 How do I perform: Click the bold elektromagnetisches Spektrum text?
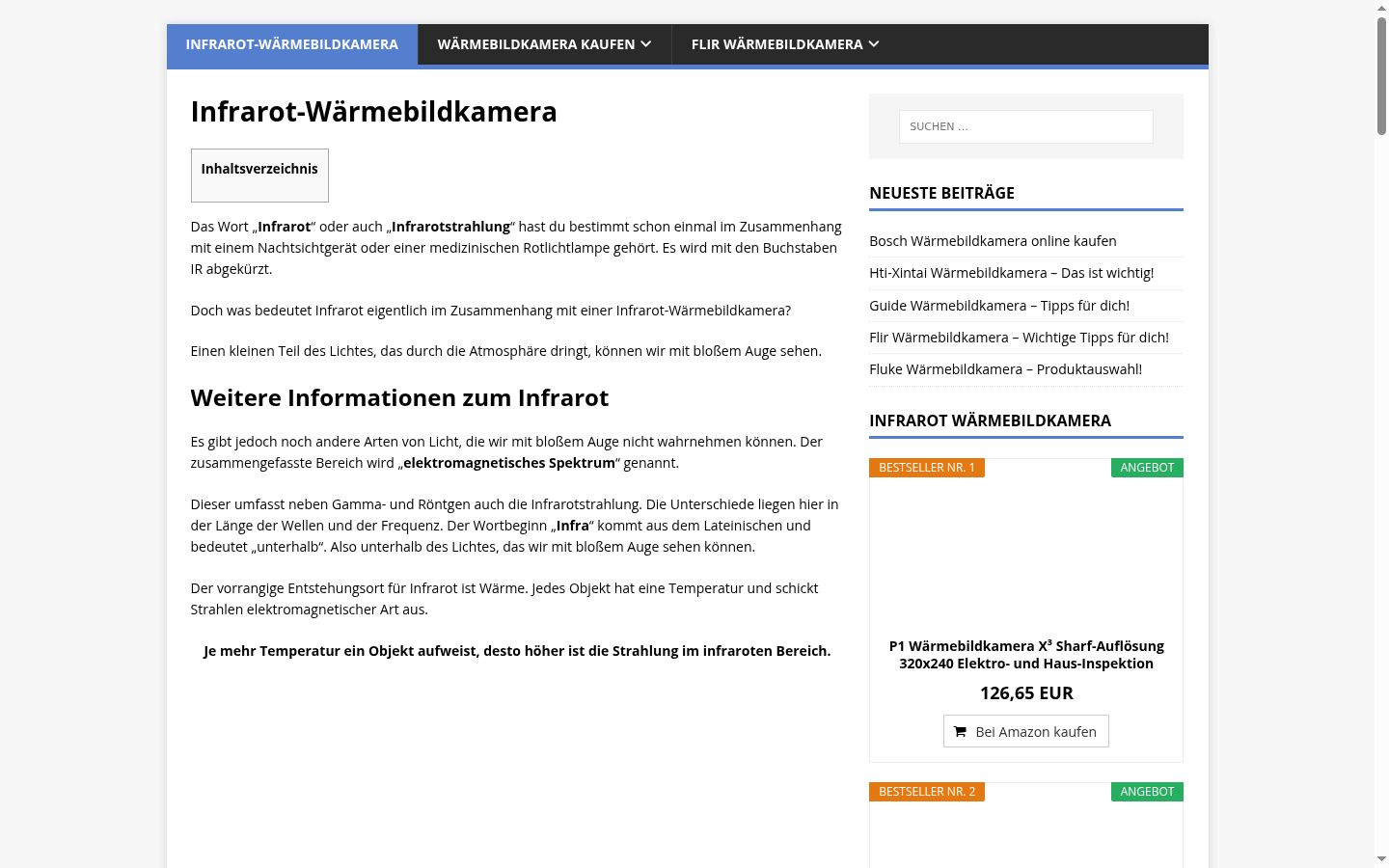(509, 463)
